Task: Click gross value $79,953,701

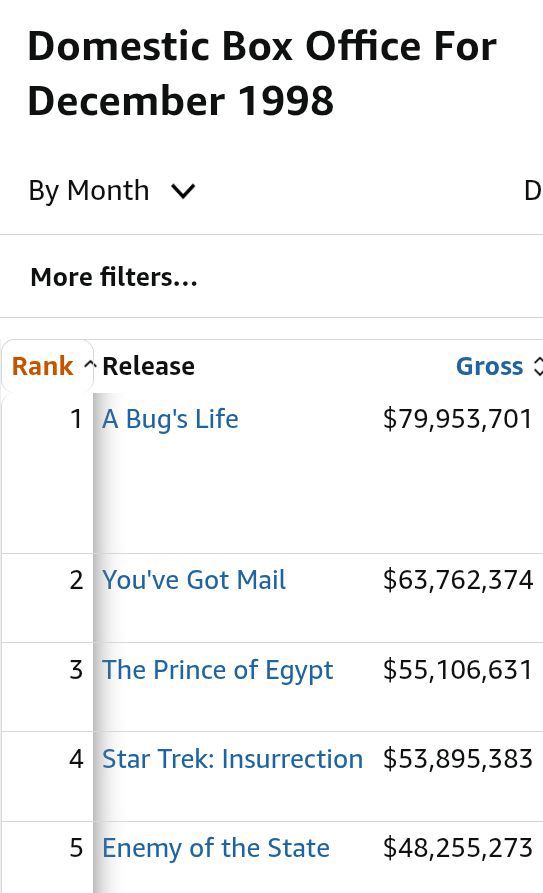Action: (x=458, y=419)
